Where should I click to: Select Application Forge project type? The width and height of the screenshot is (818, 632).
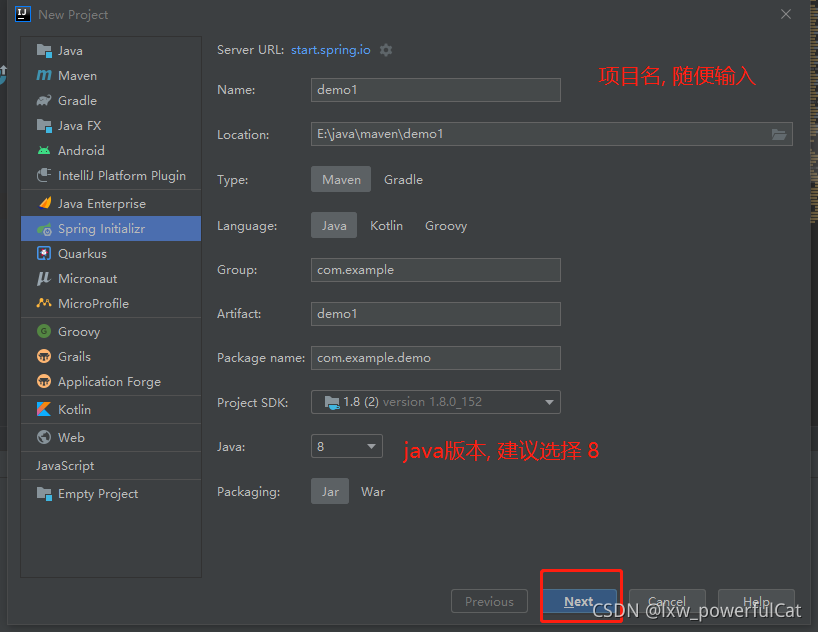(111, 381)
